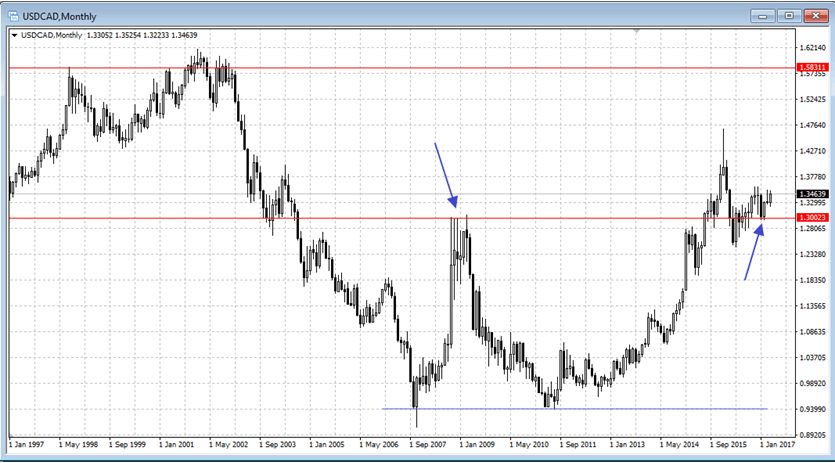Click the current price label 1.34639

tap(810, 194)
